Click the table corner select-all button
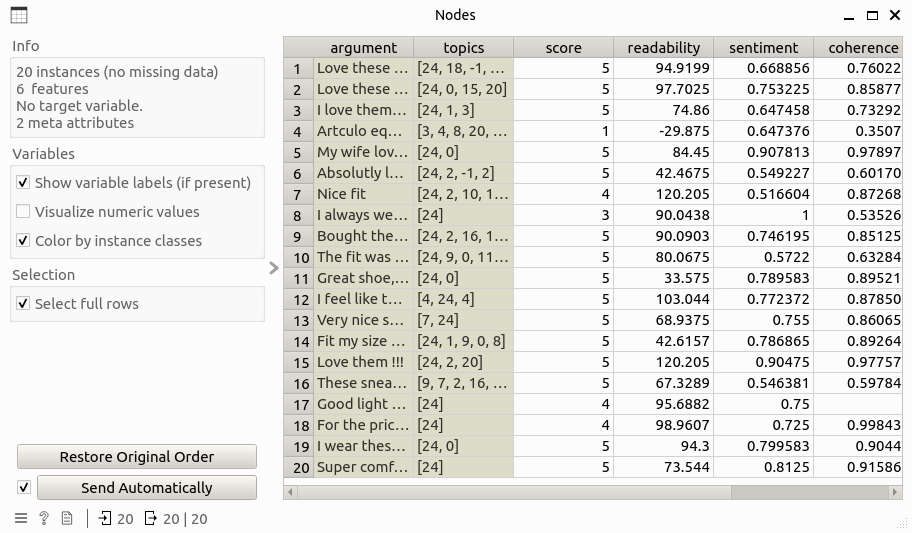This screenshot has width=912, height=533. click(x=299, y=48)
